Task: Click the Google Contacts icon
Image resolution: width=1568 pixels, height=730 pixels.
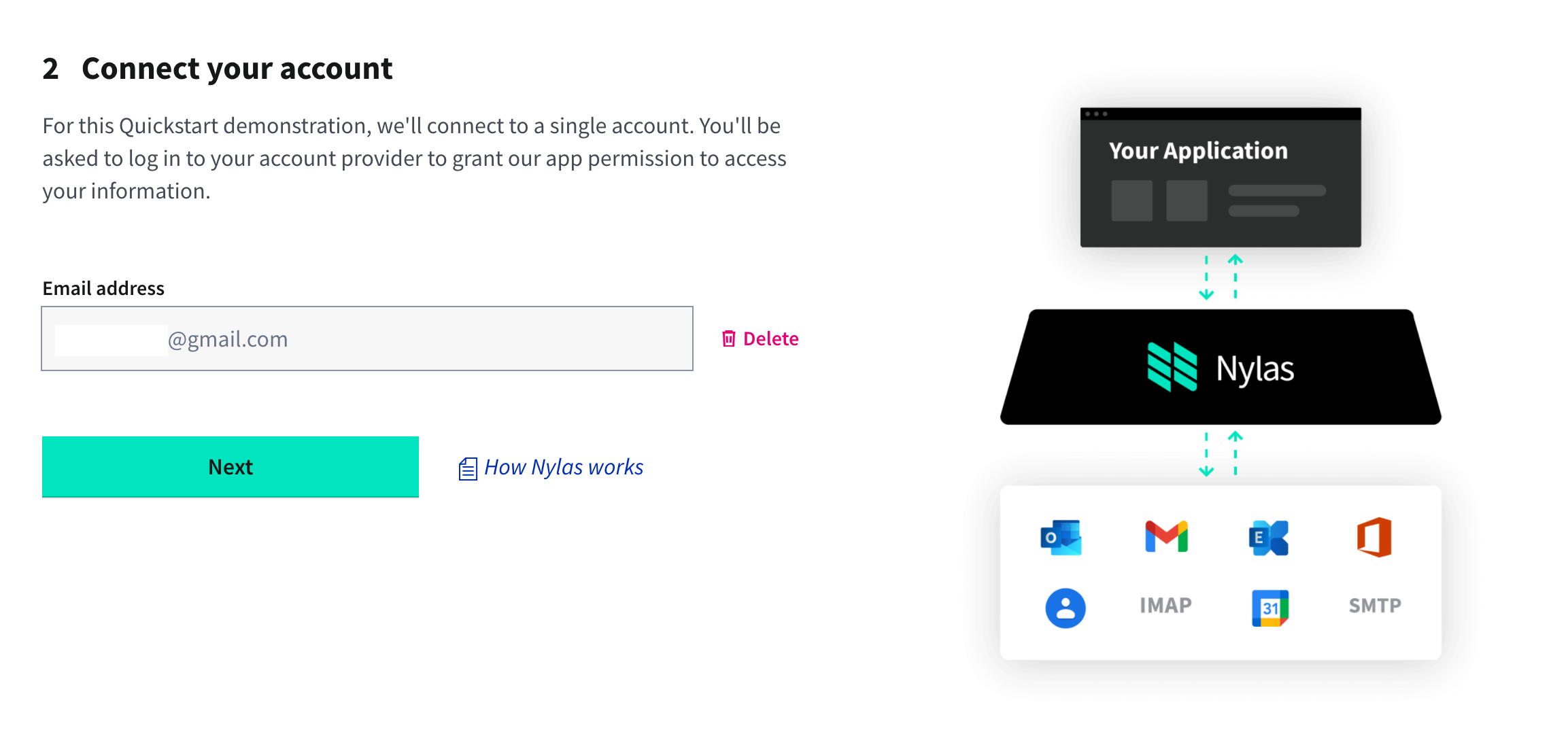Action: 1065,607
